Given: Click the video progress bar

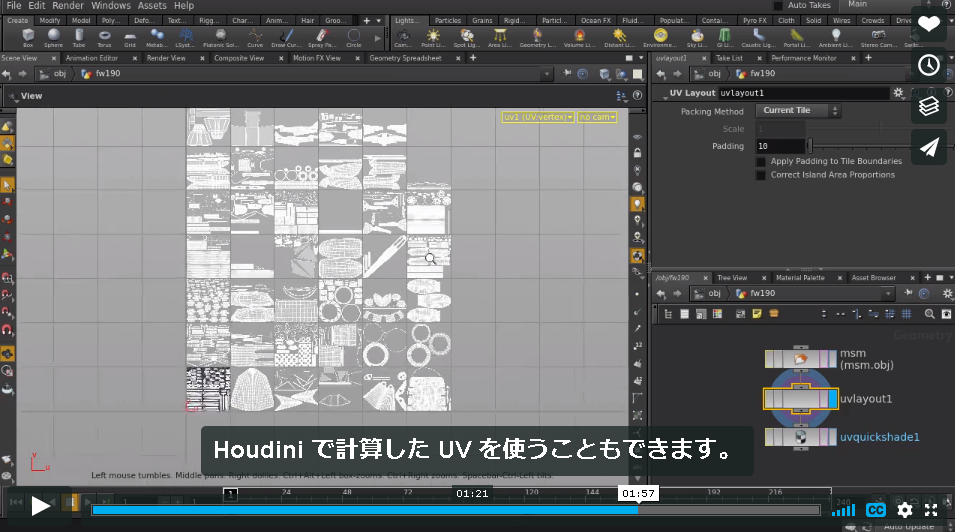Looking at the screenshot, I should 456,510.
